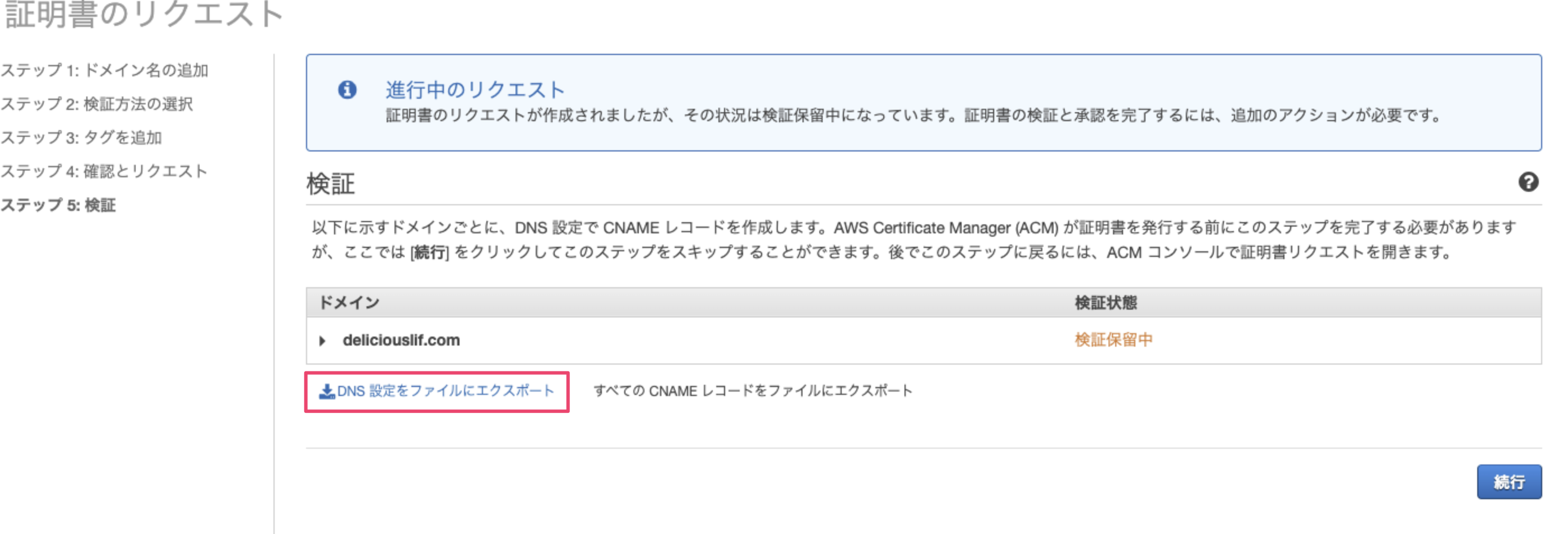Select ステップ 2: 検証方法の選択

[x=97, y=104]
